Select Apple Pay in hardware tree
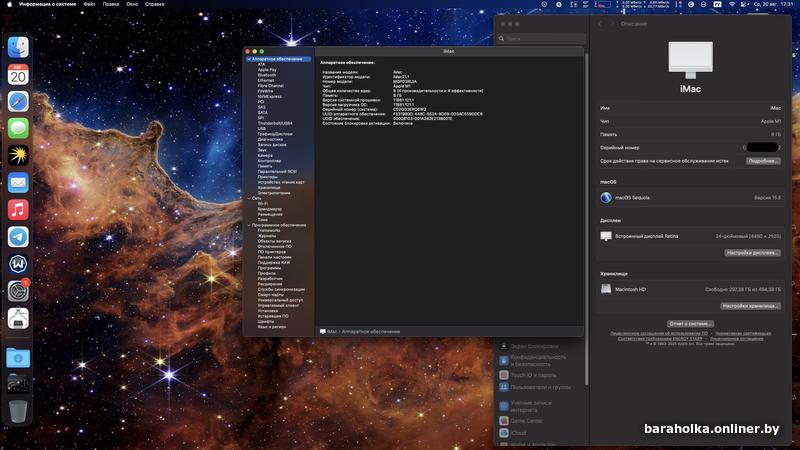Viewport: 800px width, 450px height. click(x=267, y=70)
